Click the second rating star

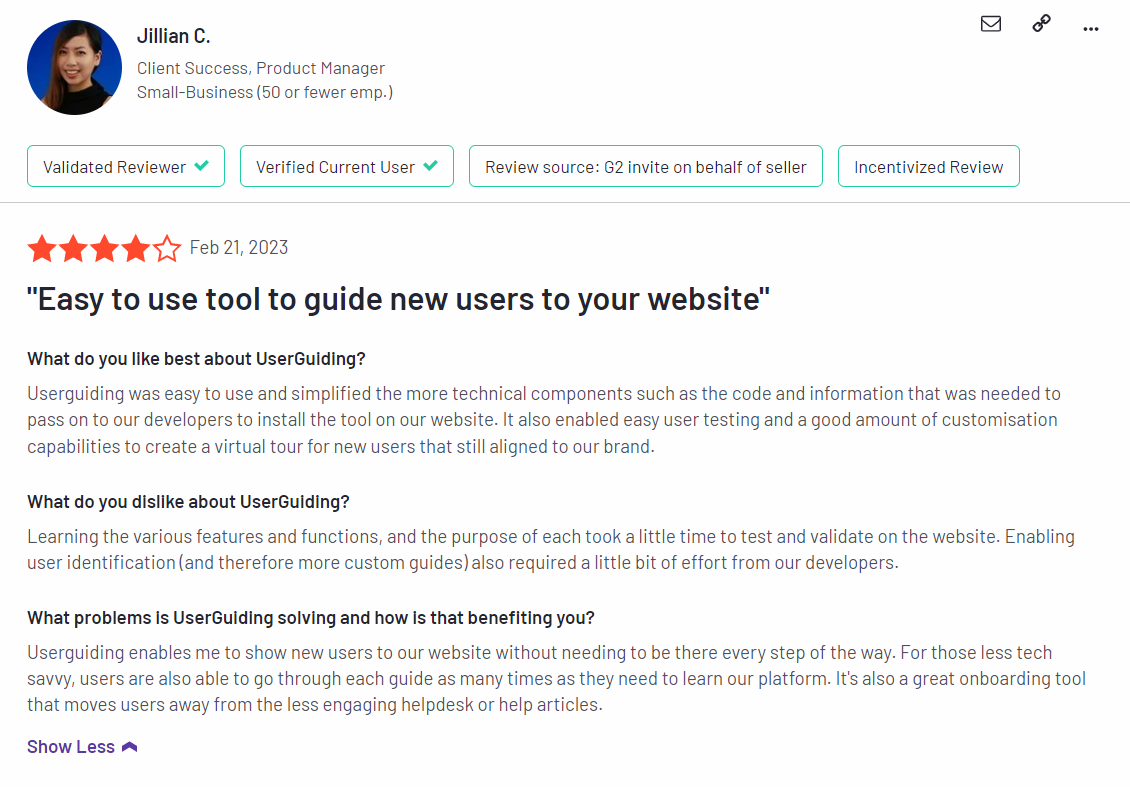click(74, 248)
